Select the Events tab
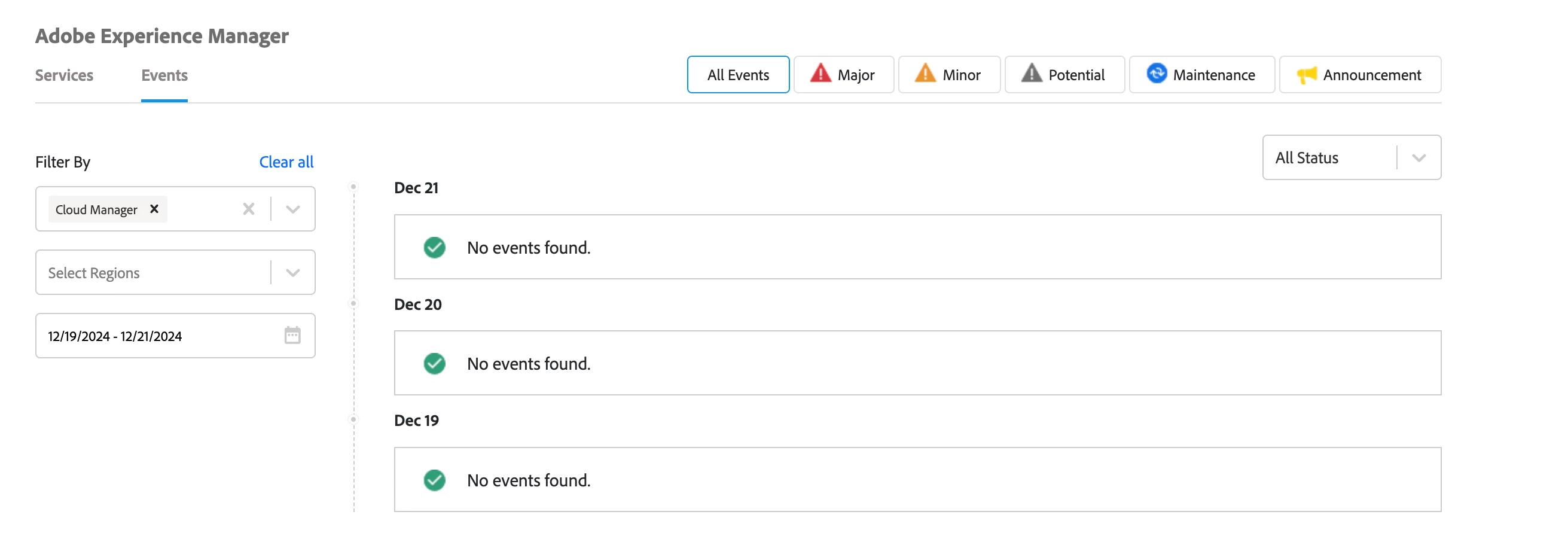The height and width of the screenshot is (548, 1568). pyautogui.click(x=164, y=75)
